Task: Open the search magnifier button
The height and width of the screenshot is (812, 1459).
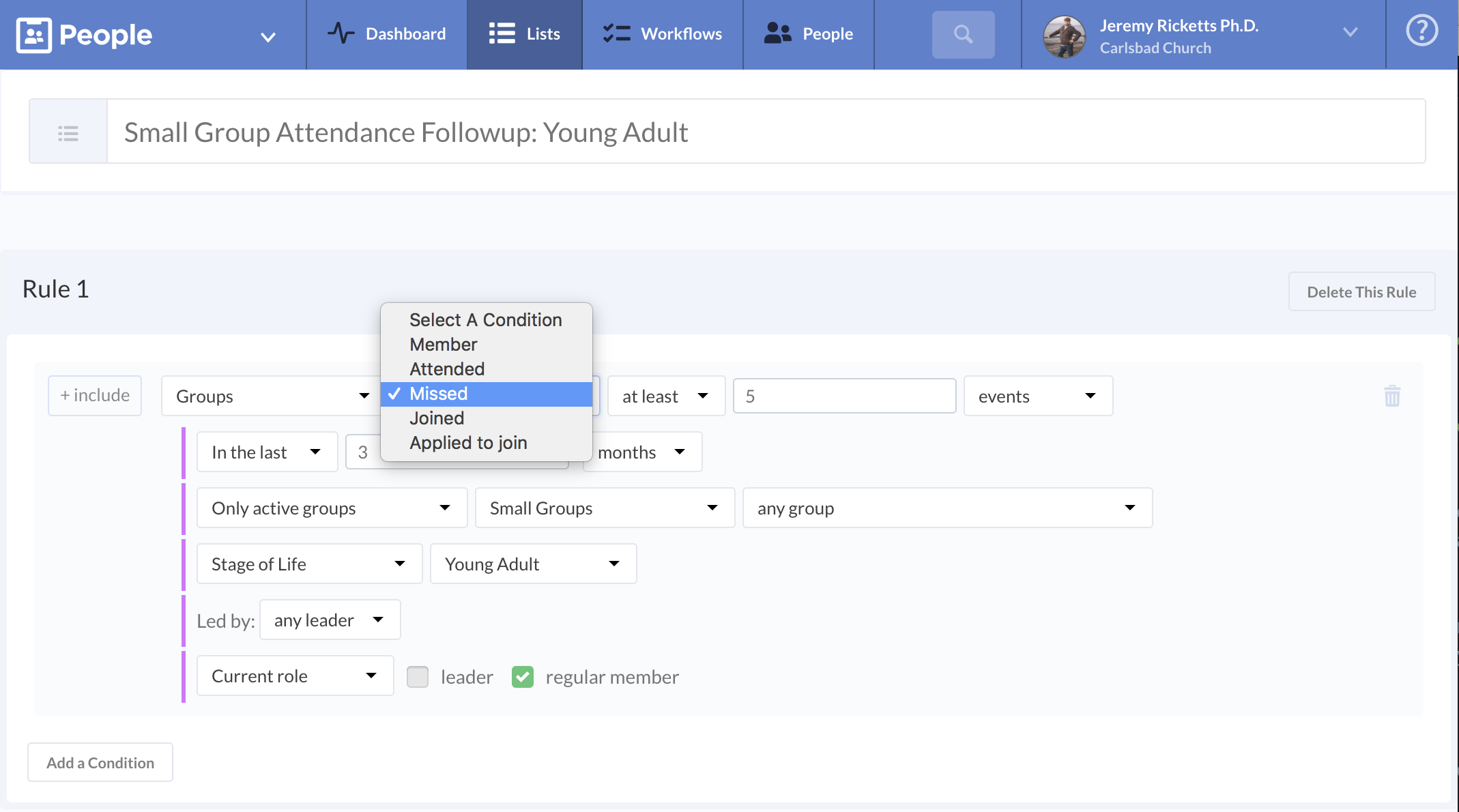Action: pos(963,34)
